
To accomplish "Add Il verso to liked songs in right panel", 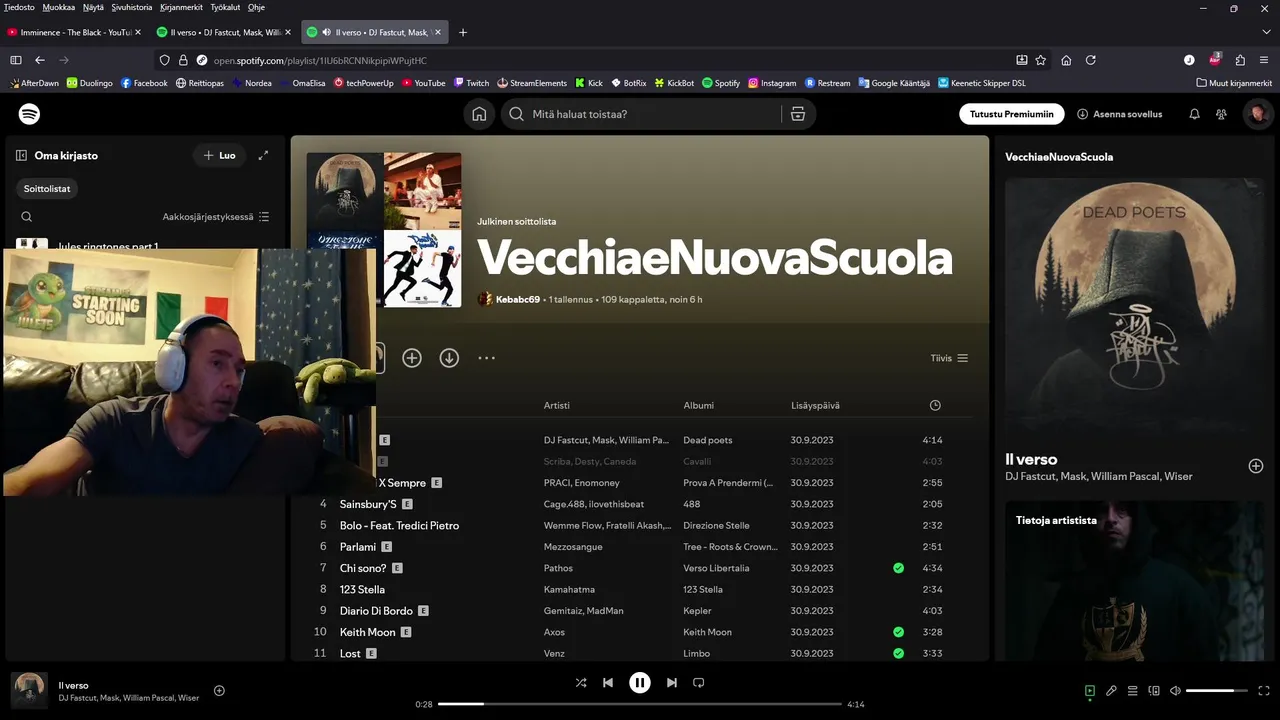I will tap(1255, 466).
